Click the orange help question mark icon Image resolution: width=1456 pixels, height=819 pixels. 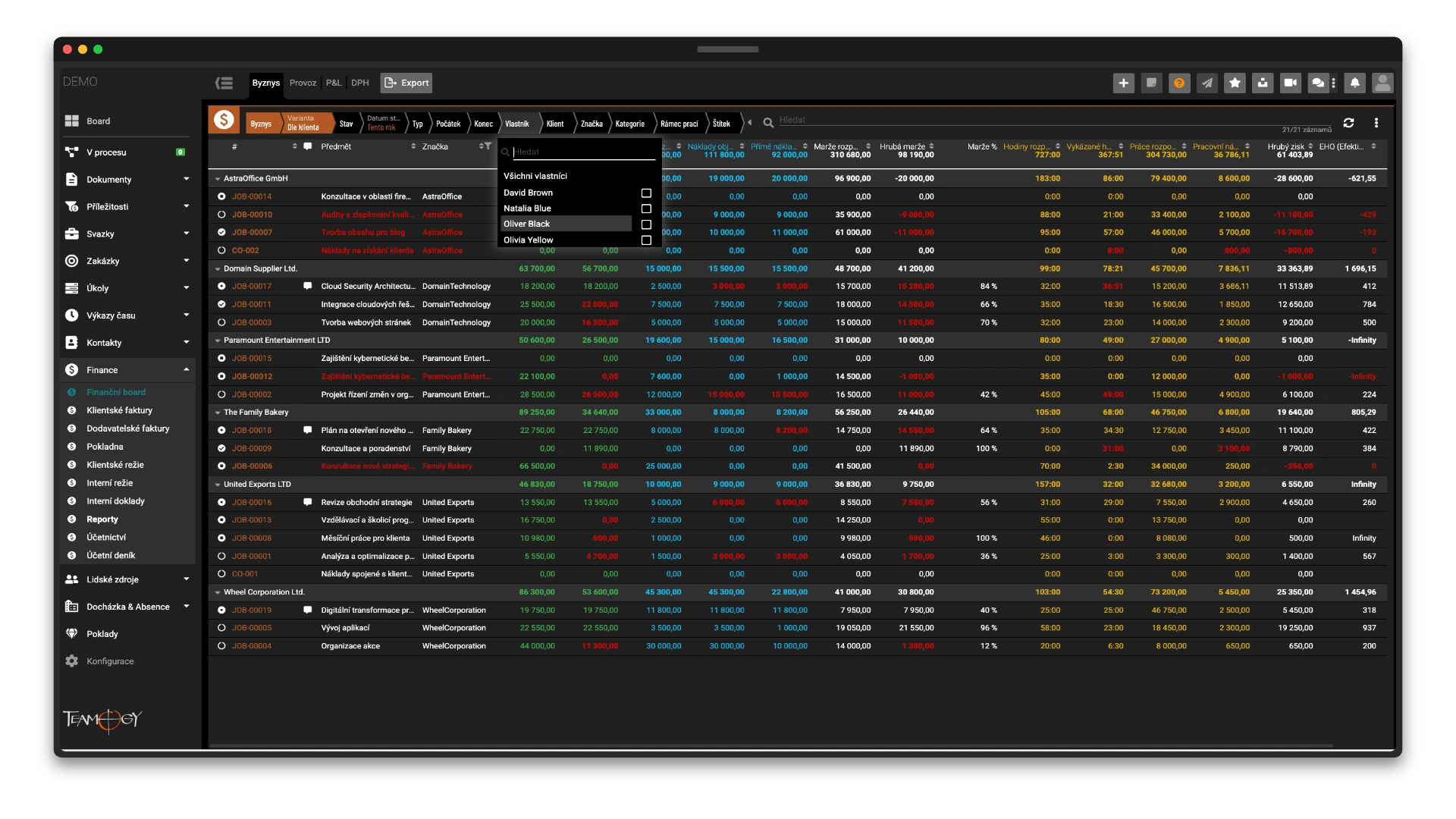coord(1179,83)
